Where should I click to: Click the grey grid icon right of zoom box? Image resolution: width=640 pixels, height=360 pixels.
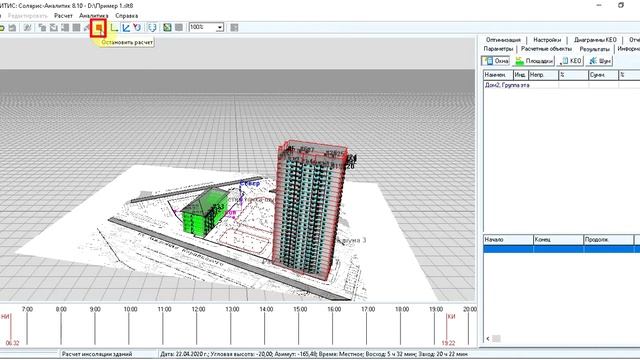(x=234, y=28)
